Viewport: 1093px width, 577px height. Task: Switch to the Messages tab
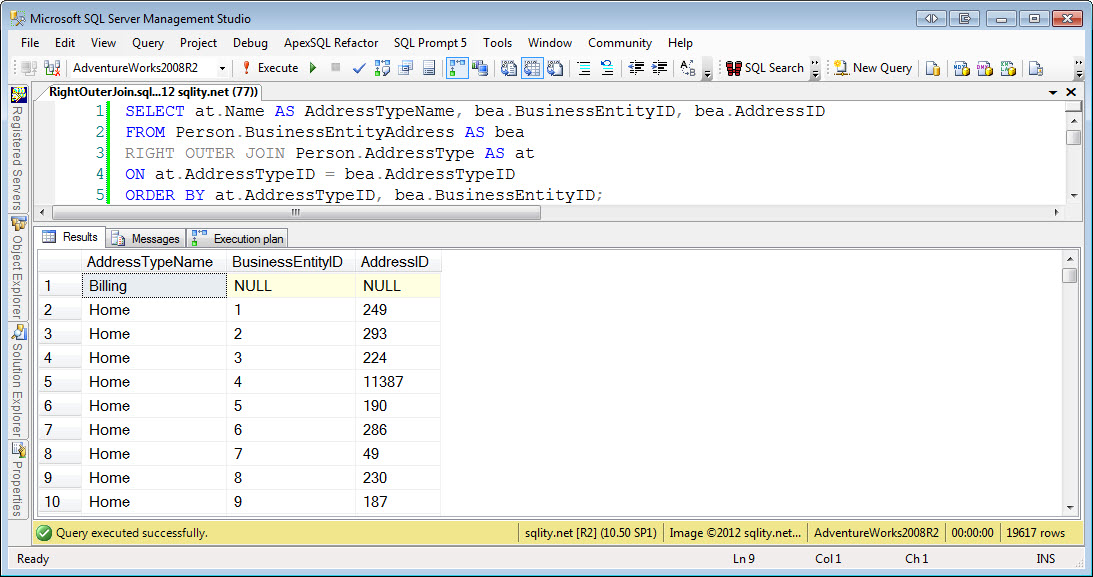[x=146, y=238]
